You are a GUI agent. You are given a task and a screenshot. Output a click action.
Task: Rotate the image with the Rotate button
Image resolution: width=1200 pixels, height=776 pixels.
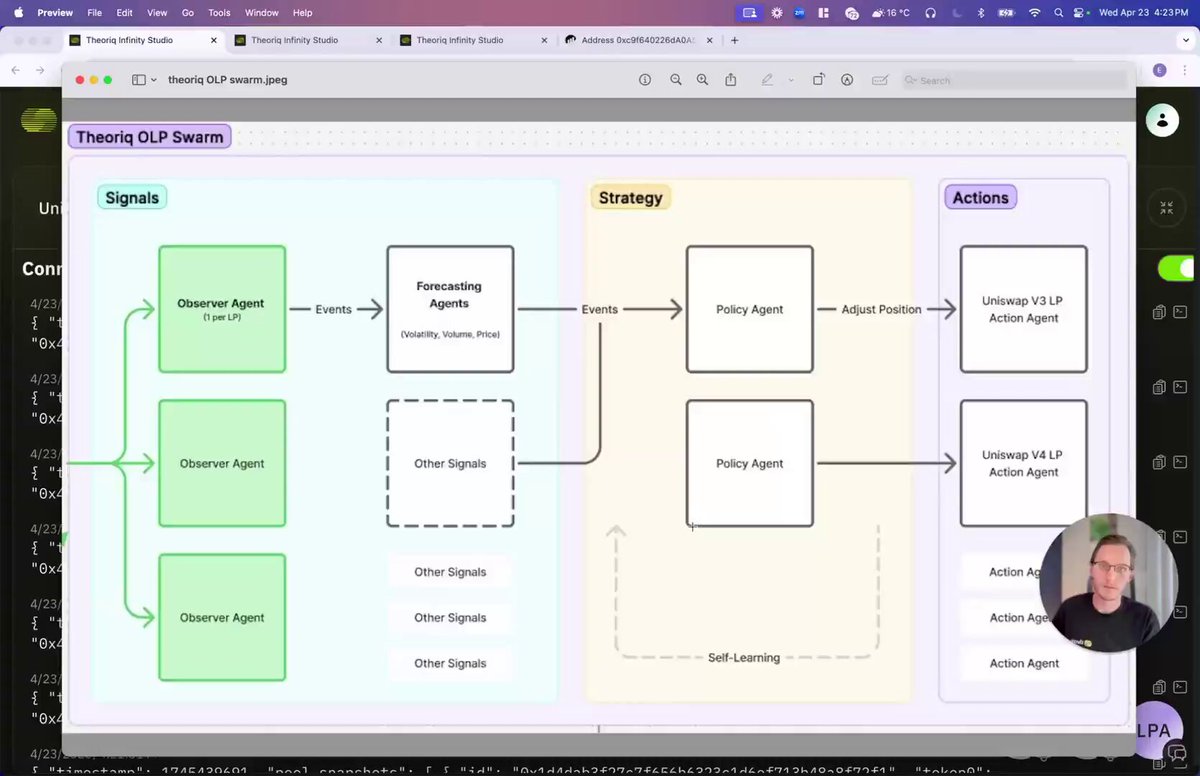(818, 80)
